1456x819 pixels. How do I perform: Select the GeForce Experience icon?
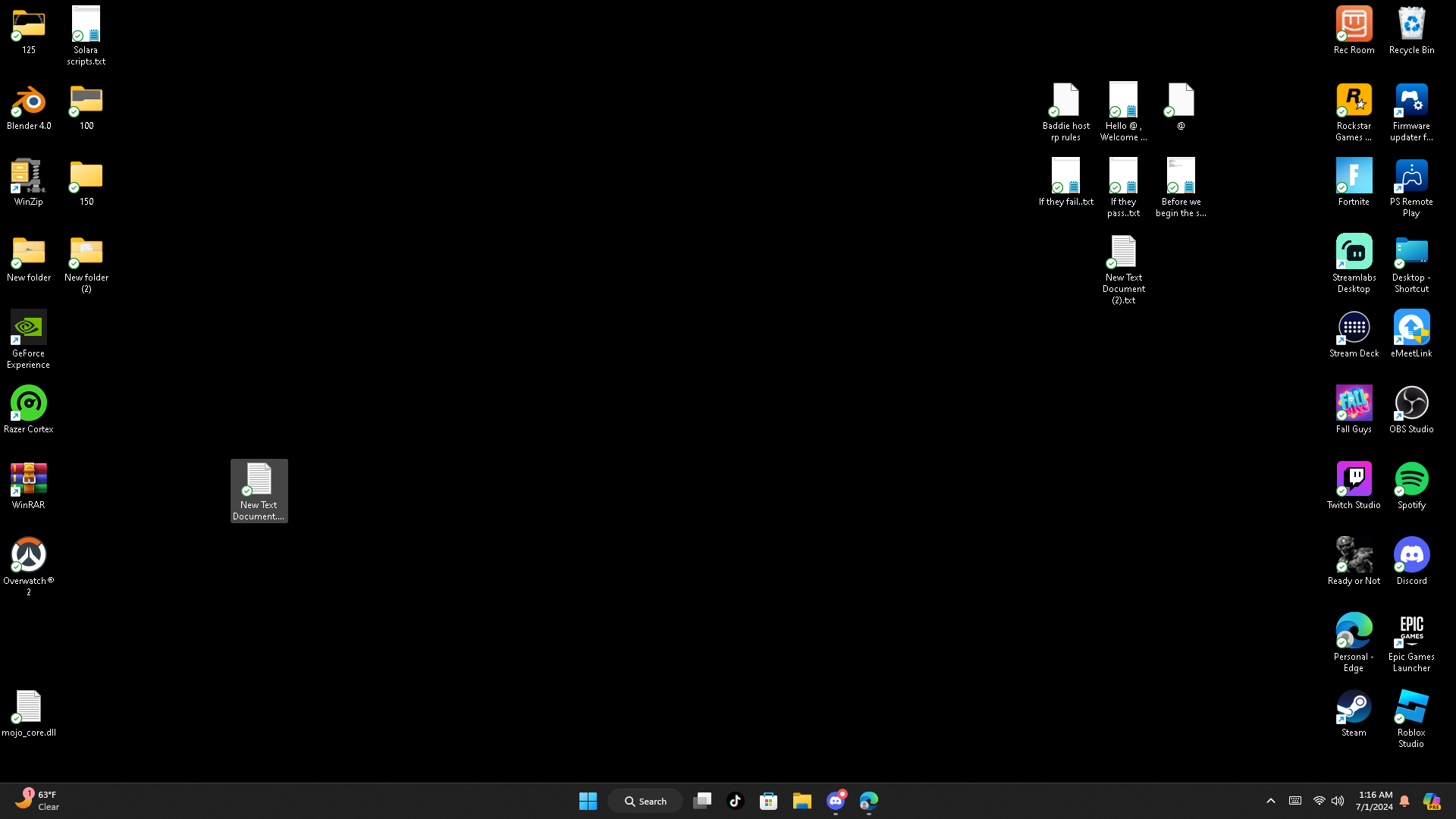29,340
